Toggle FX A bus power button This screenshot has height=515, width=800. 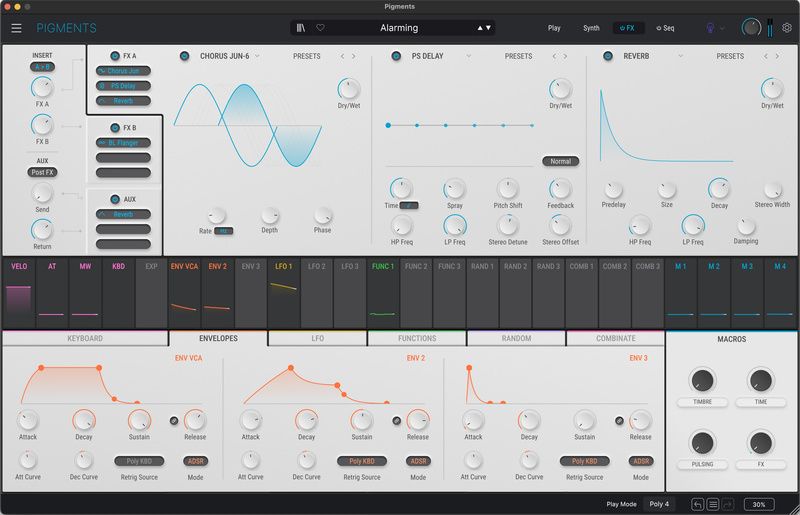(115, 56)
